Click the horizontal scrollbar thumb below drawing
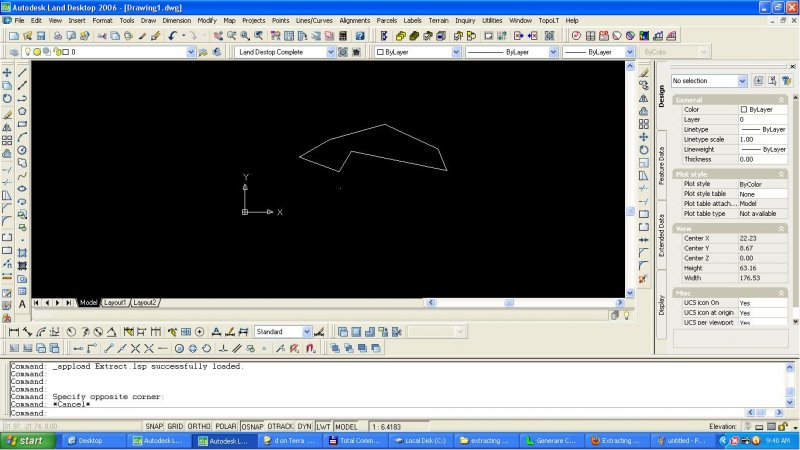Viewport: 800px width, 450px height. click(509, 303)
